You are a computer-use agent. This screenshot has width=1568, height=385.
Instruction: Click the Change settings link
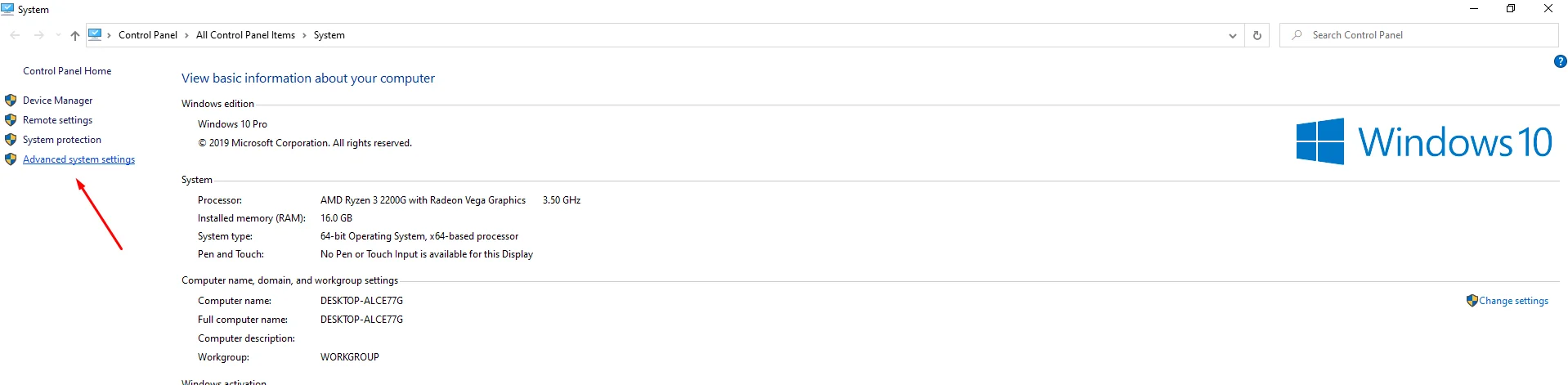[x=1513, y=301]
